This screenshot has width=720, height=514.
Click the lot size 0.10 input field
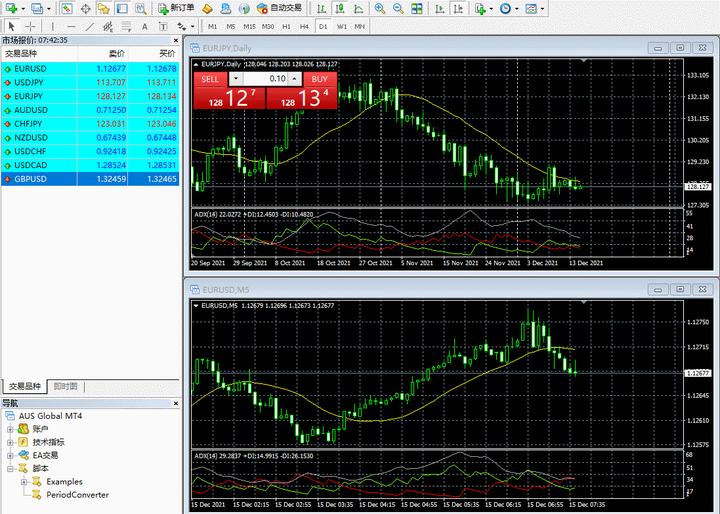(265, 79)
